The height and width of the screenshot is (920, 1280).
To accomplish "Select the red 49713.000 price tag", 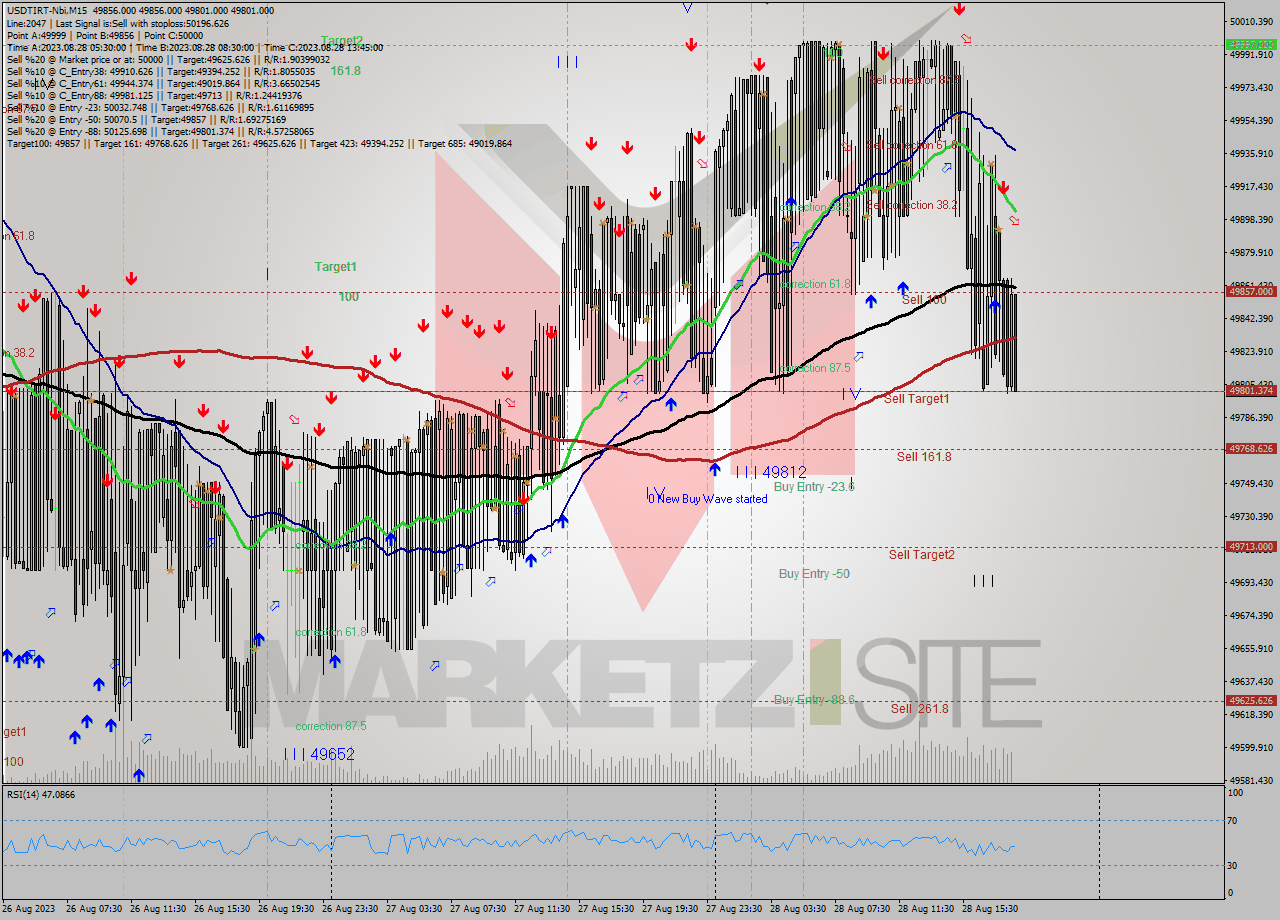I will click(x=1251, y=546).
